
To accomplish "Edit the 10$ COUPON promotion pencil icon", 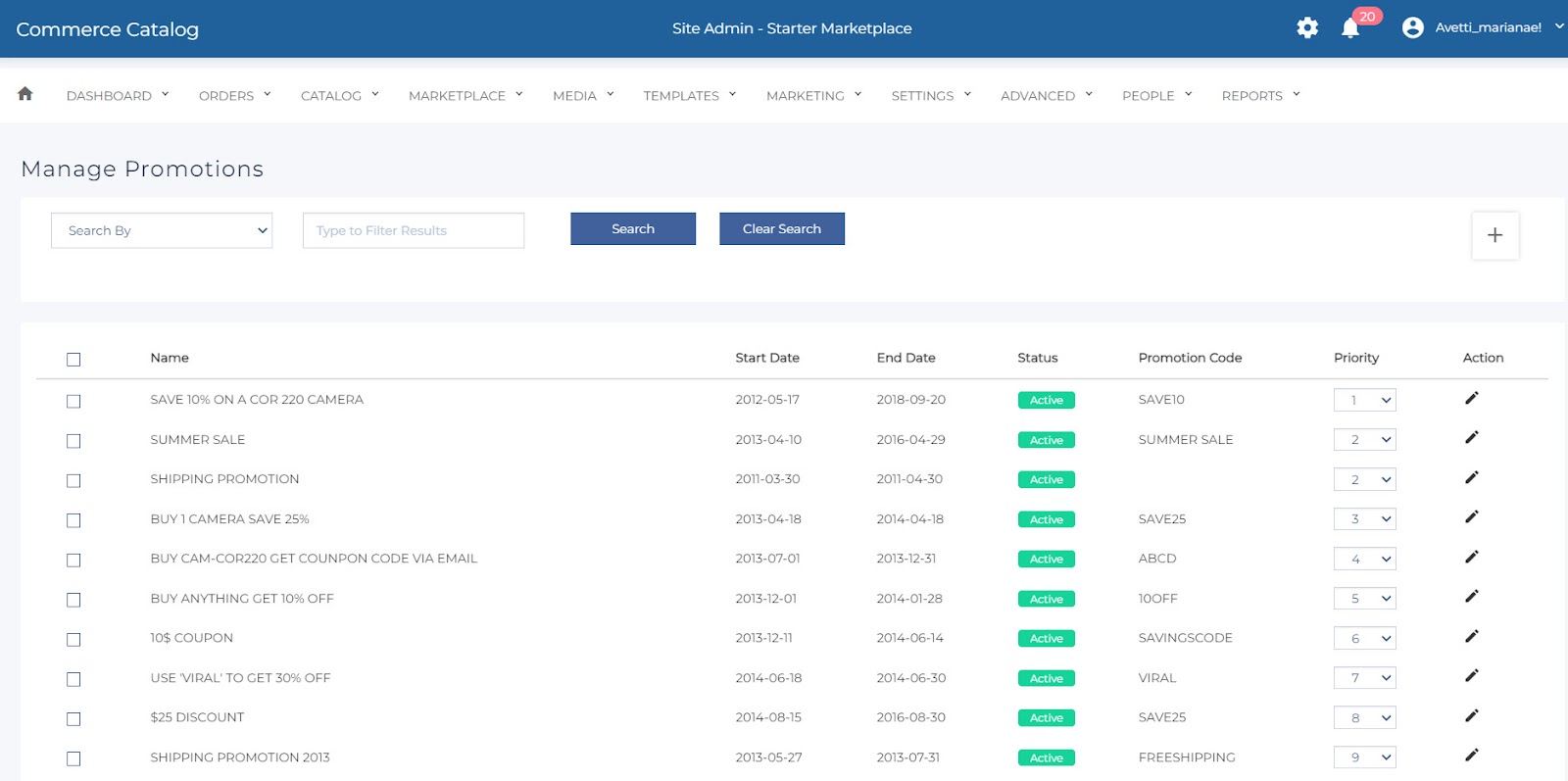I will pyautogui.click(x=1471, y=637).
